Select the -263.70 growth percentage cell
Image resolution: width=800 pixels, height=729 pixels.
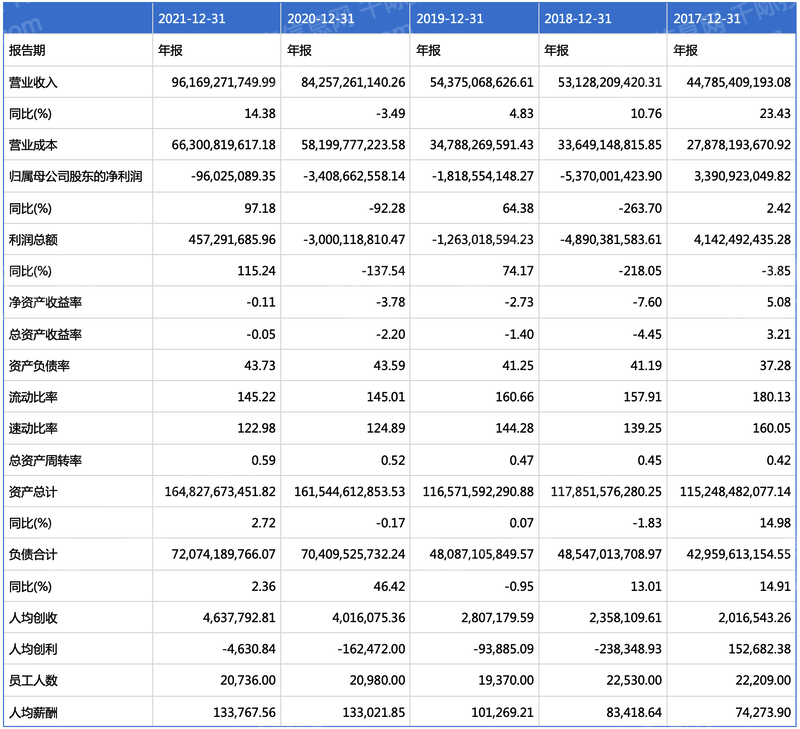tap(638, 208)
